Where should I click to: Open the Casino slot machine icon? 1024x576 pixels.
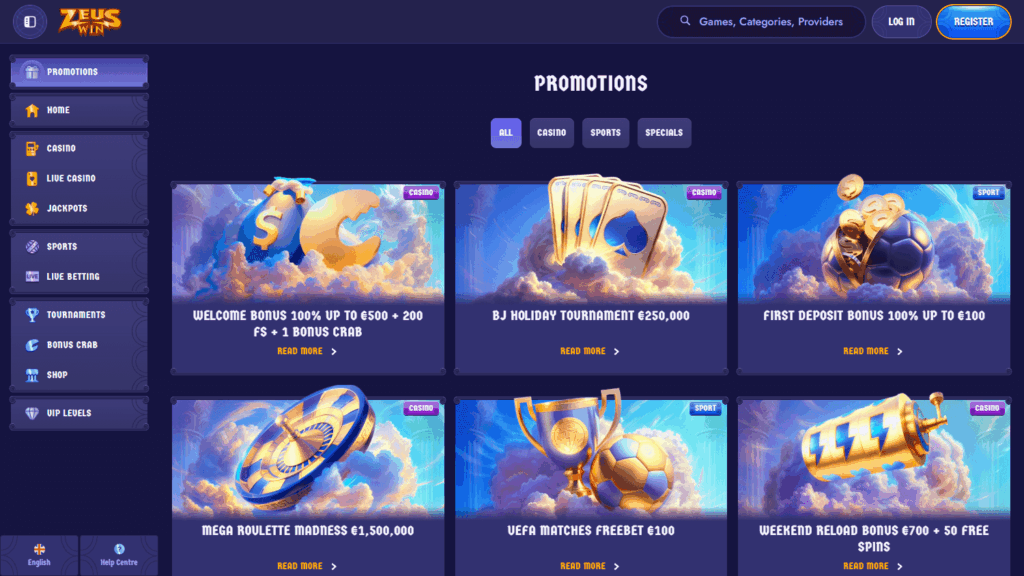(x=32, y=148)
